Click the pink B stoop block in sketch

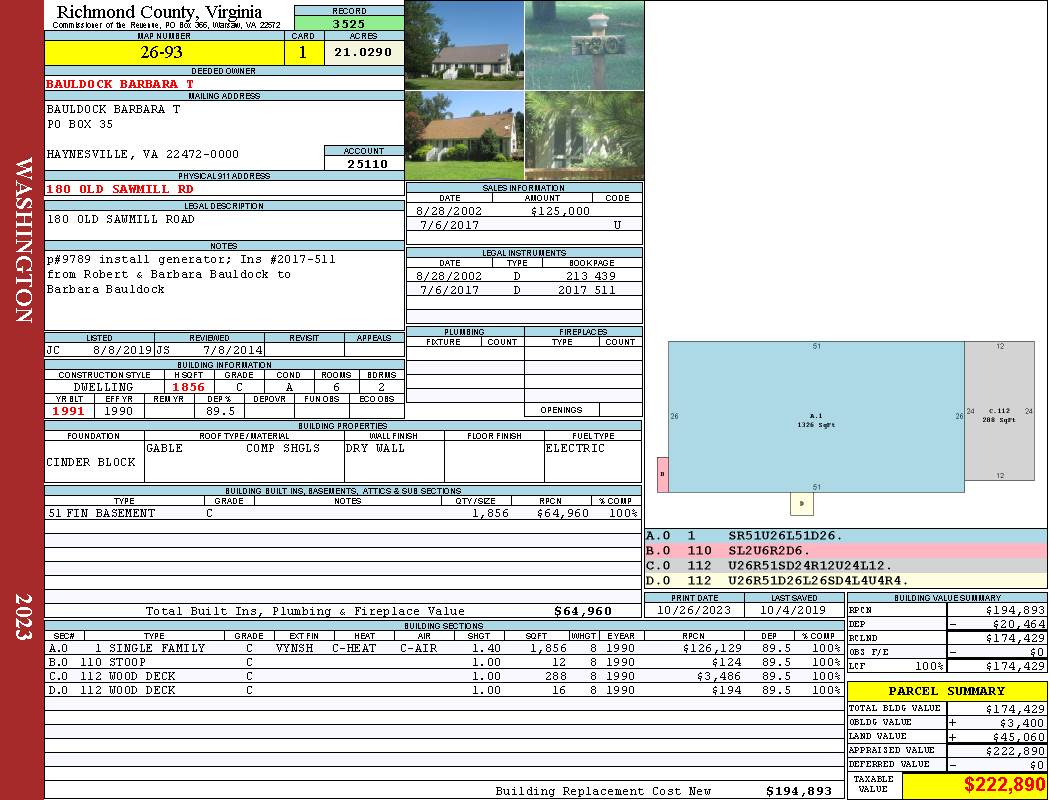tap(662, 475)
